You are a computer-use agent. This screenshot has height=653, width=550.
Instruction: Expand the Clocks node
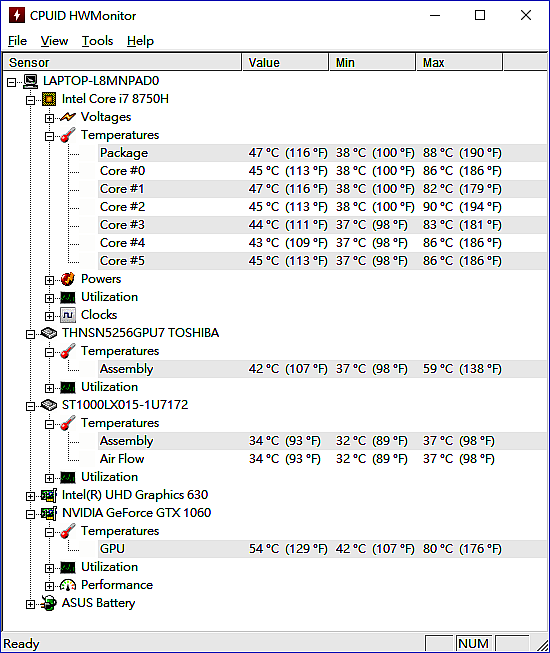pos(49,317)
